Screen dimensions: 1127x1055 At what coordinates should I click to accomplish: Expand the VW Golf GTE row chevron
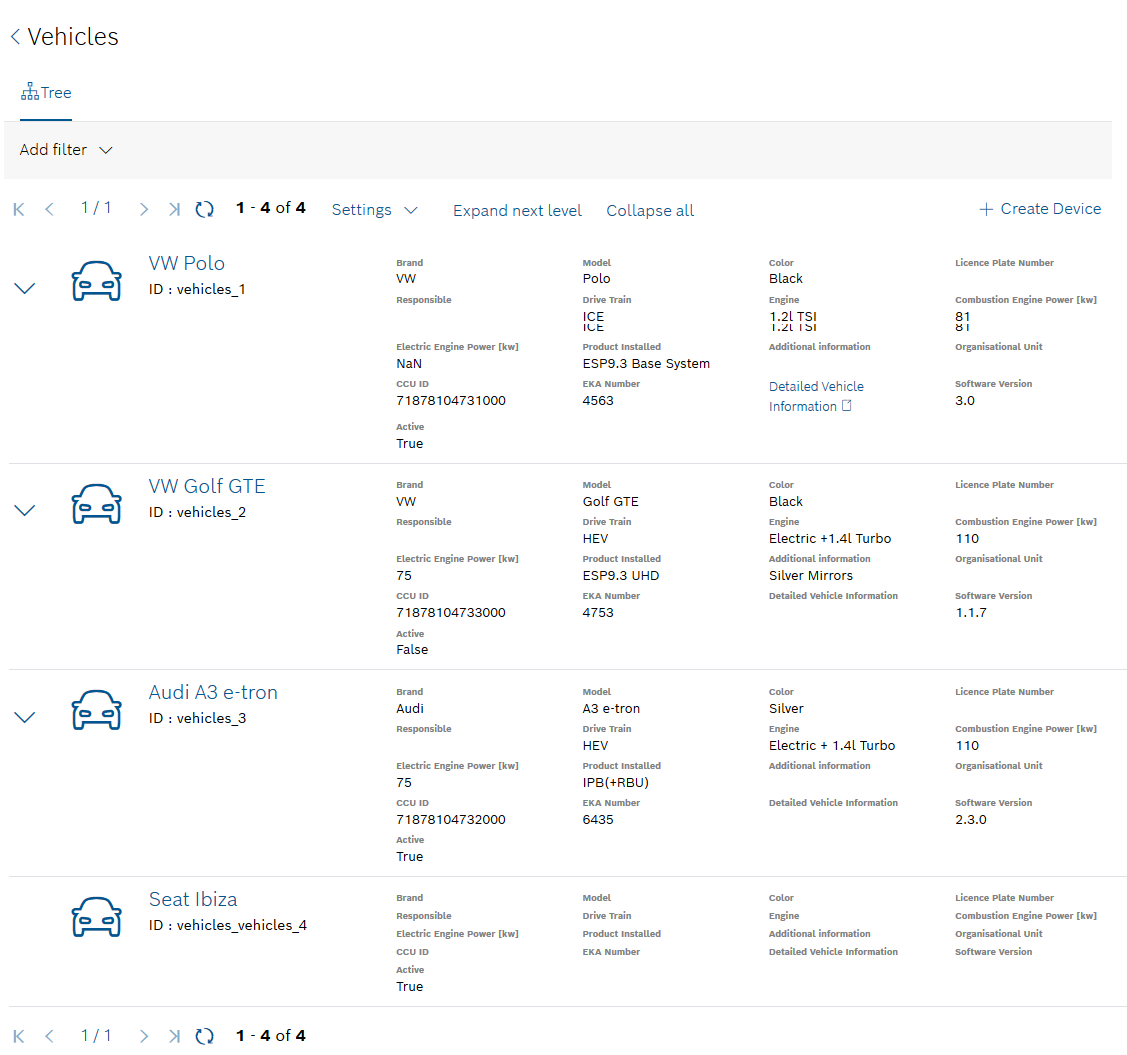[x=25, y=510]
